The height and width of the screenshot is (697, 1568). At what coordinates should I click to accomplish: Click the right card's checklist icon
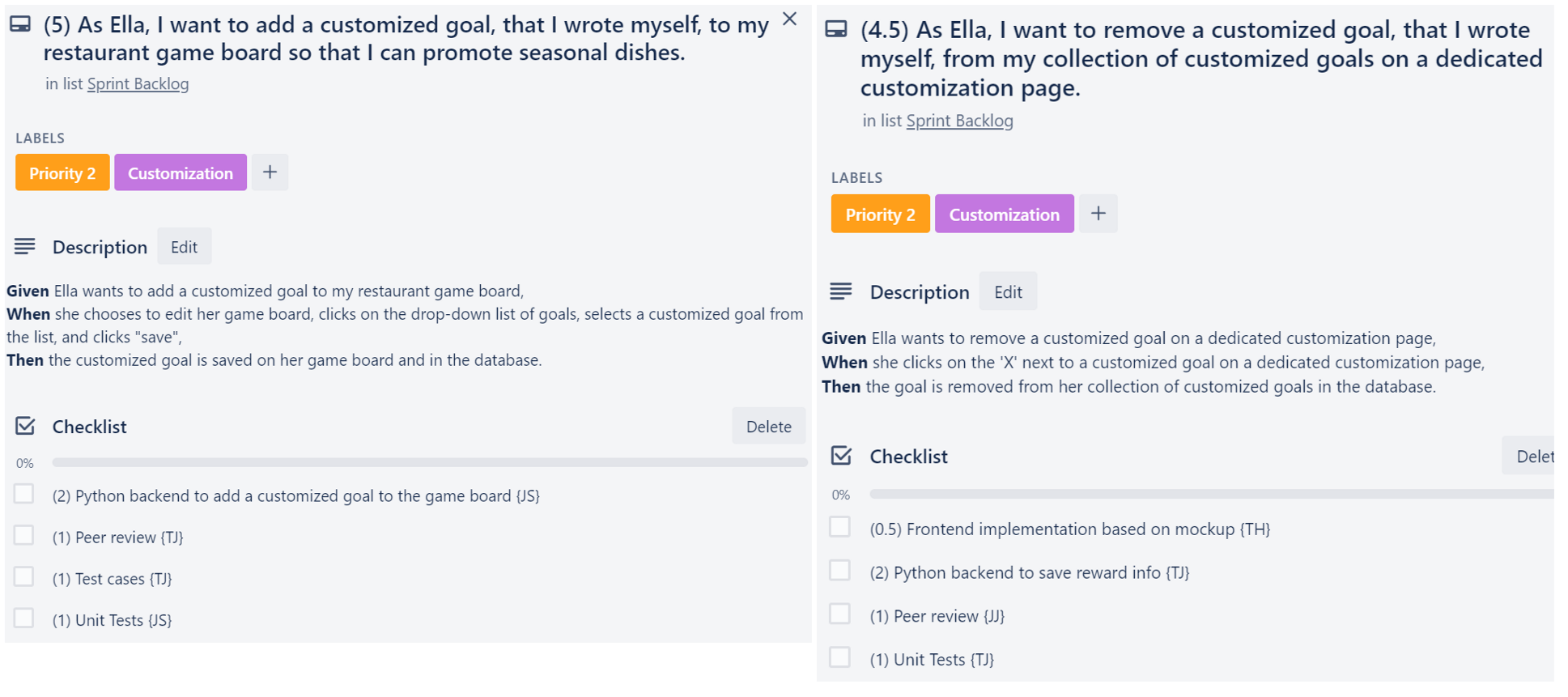point(841,456)
